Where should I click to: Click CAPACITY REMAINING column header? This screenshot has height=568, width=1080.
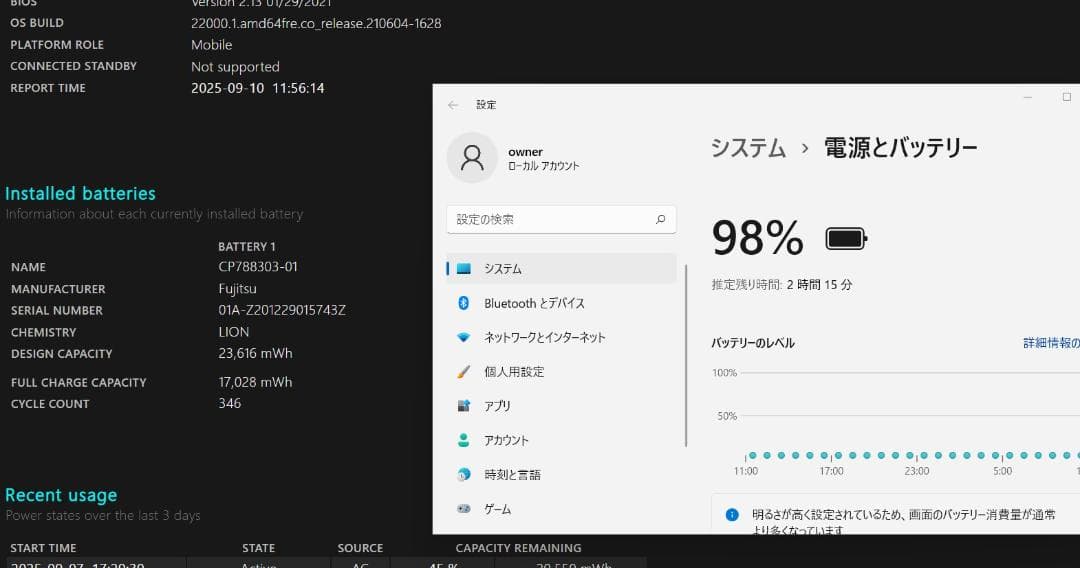pos(518,548)
